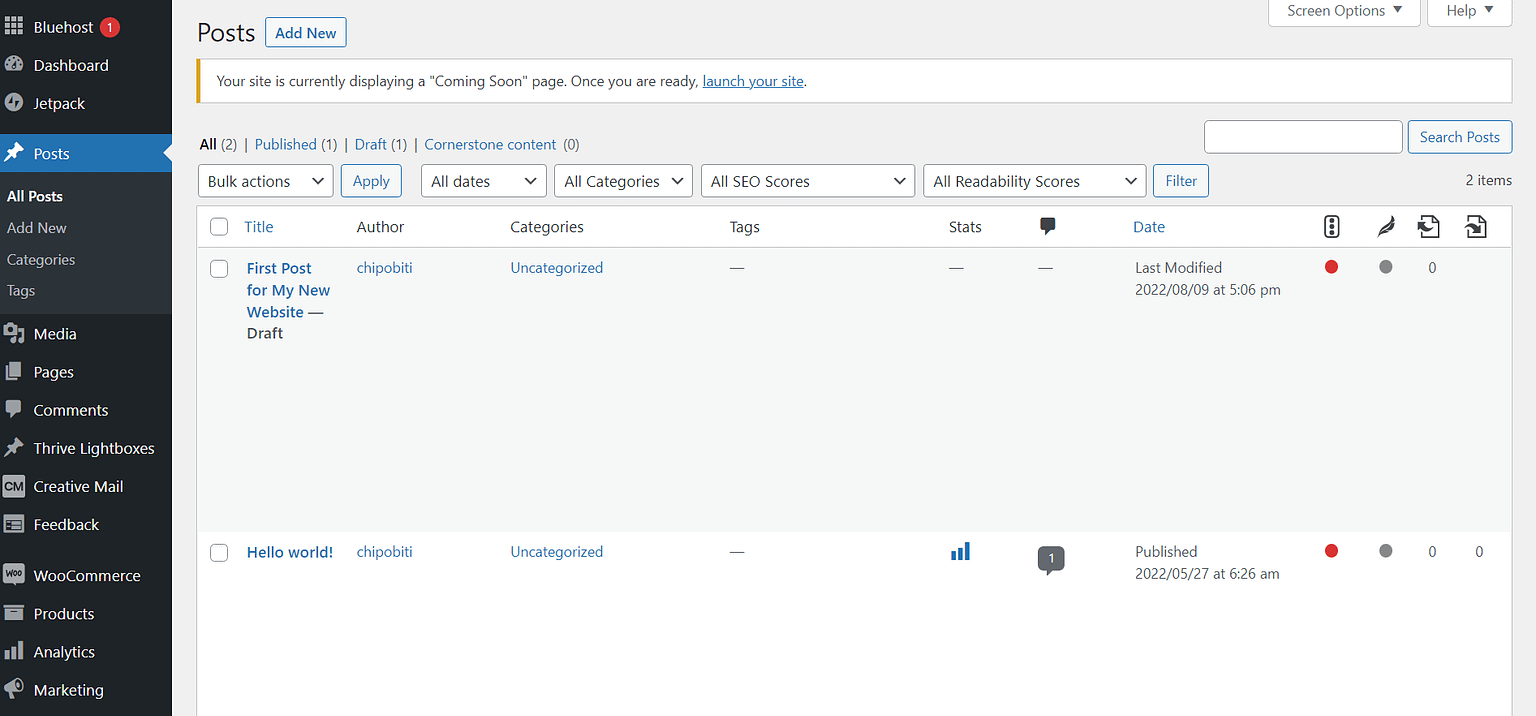The width and height of the screenshot is (1536, 716).
Task: Check the Hello world! post checkbox
Action: [218, 552]
